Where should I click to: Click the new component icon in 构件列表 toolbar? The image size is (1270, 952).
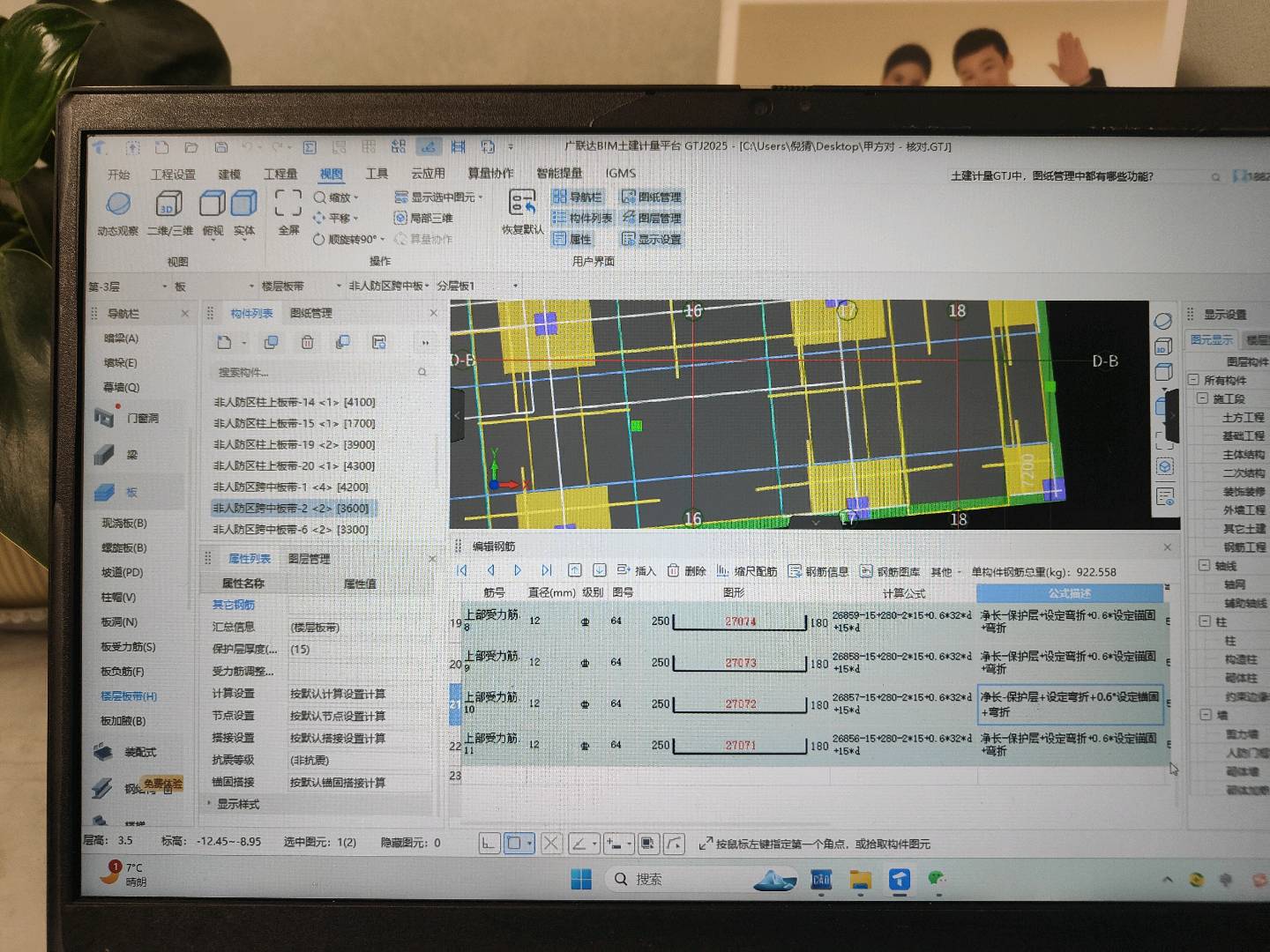(224, 342)
